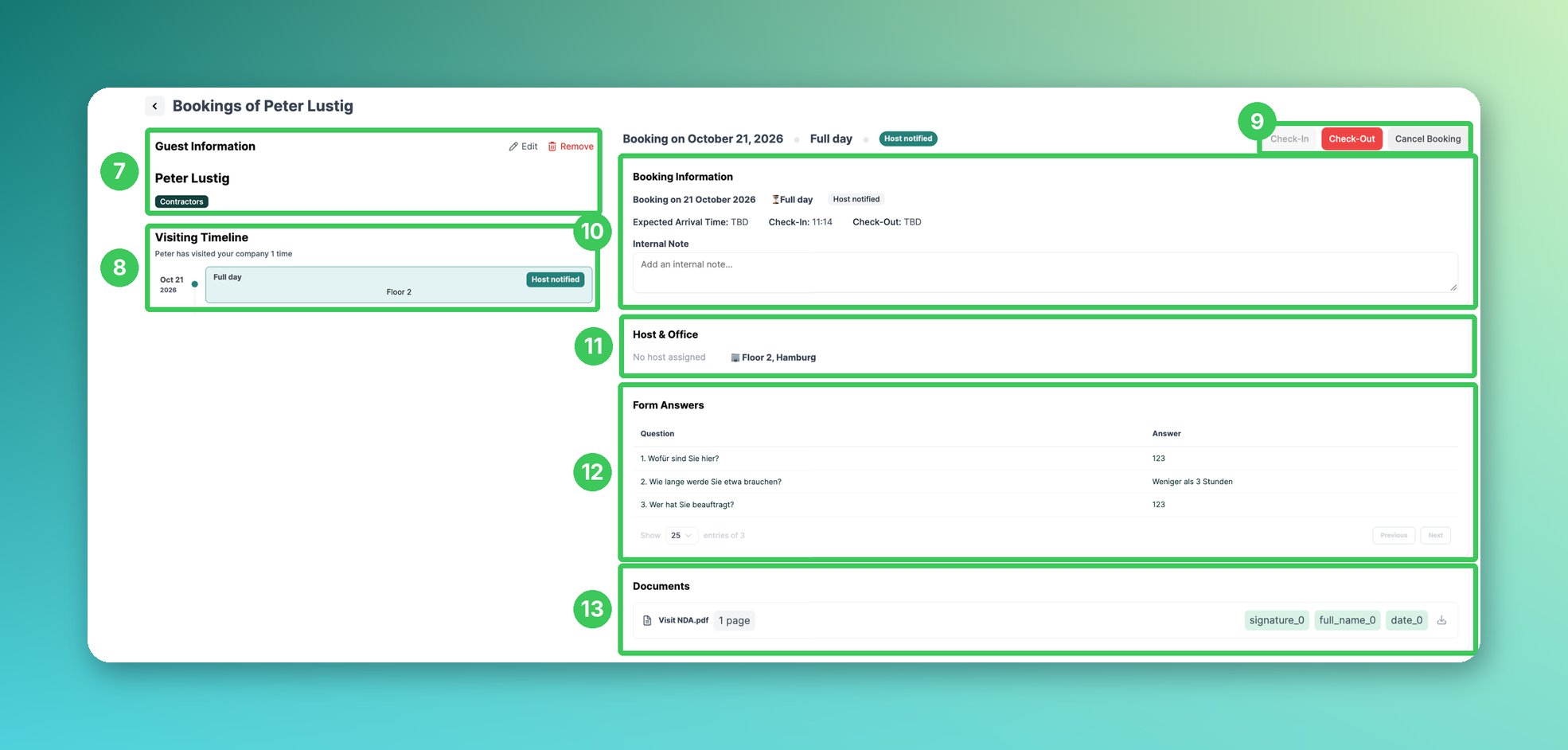Screen dimensions: 1568x750
Task: Click the answer Weniger als 3 Stunden
Action: pyautogui.click(x=1192, y=482)
